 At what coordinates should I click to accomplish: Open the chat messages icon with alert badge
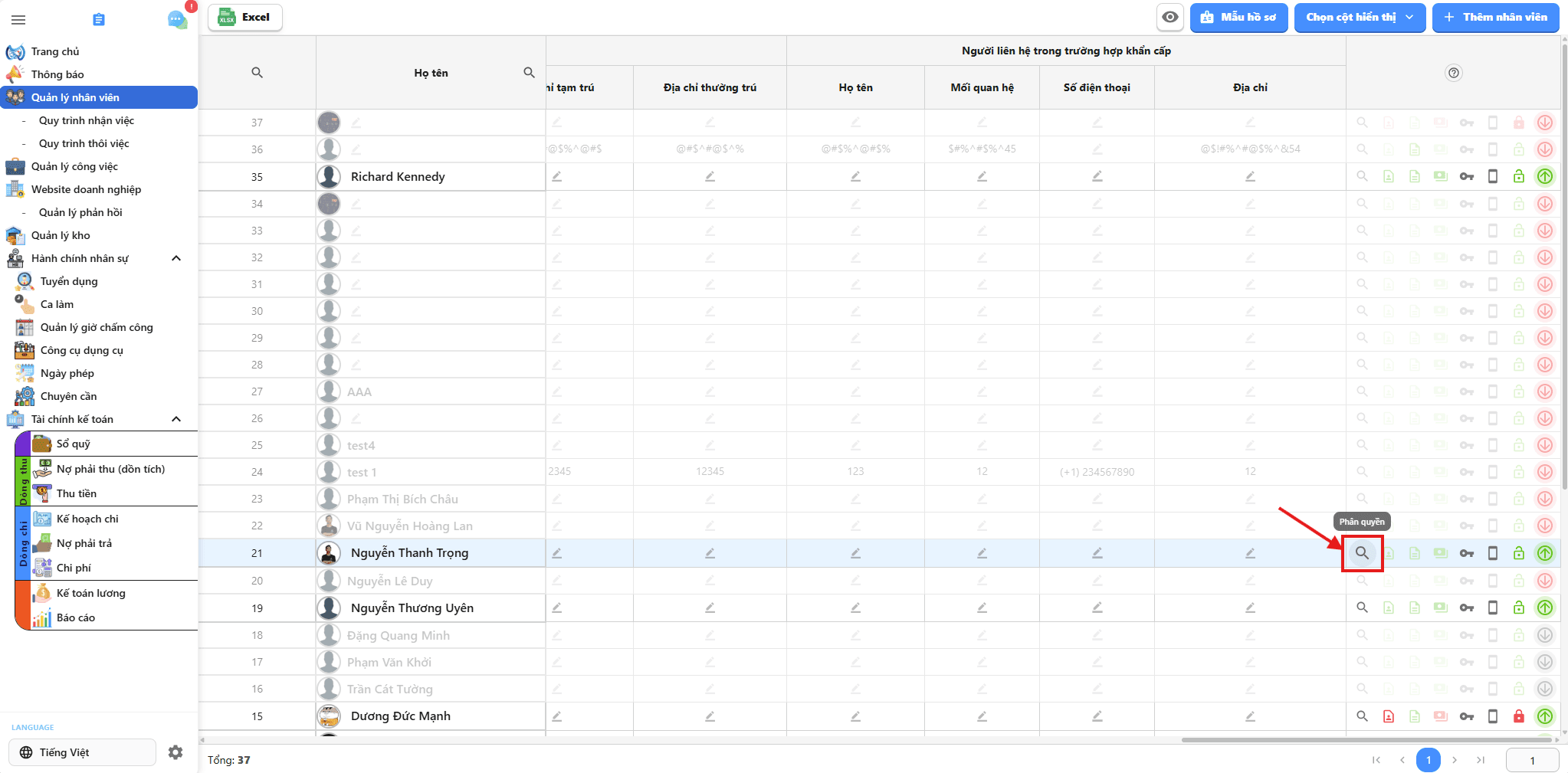[178, 19]
